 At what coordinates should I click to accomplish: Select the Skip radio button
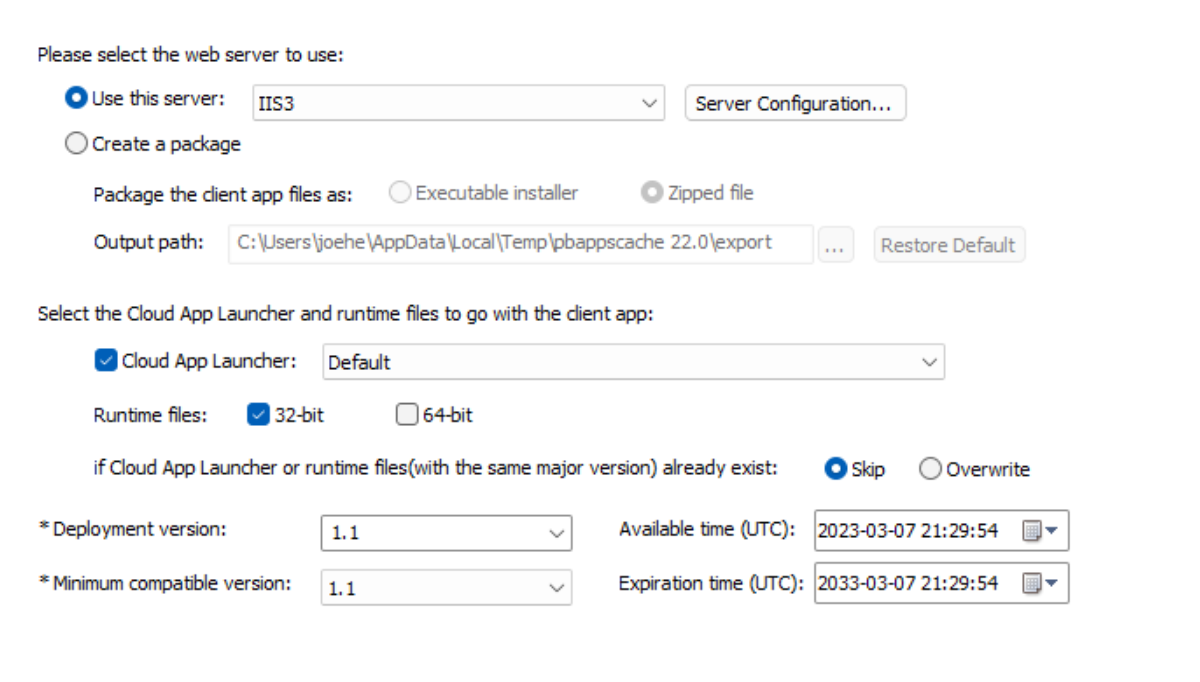click(835, 469)
